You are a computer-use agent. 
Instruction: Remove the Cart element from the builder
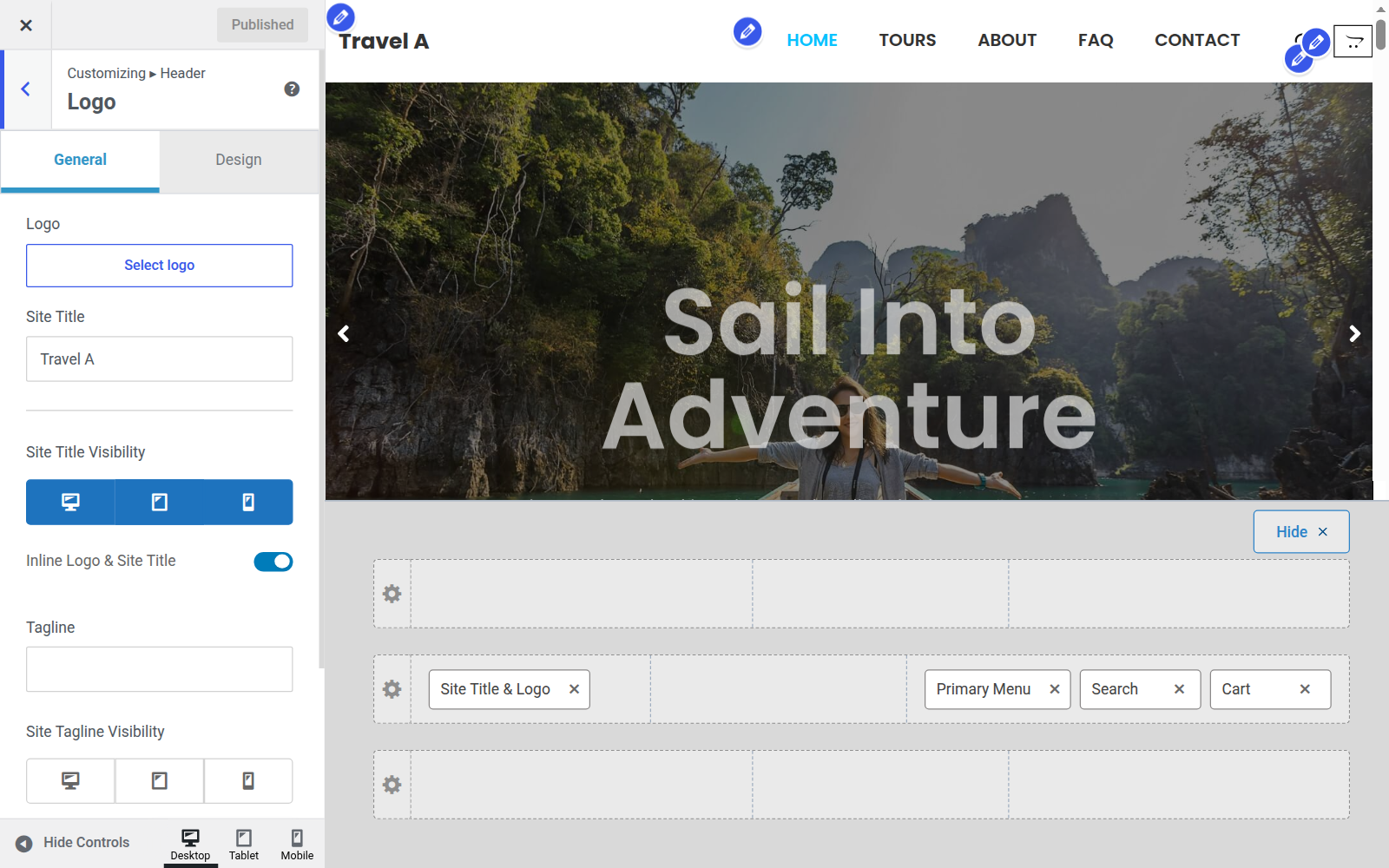coord(1305,689)
